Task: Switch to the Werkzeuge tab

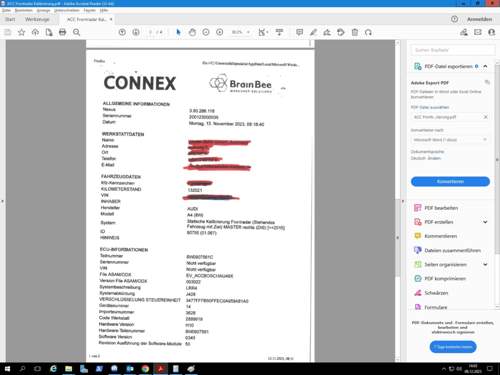Action: (x=37, y=19)
